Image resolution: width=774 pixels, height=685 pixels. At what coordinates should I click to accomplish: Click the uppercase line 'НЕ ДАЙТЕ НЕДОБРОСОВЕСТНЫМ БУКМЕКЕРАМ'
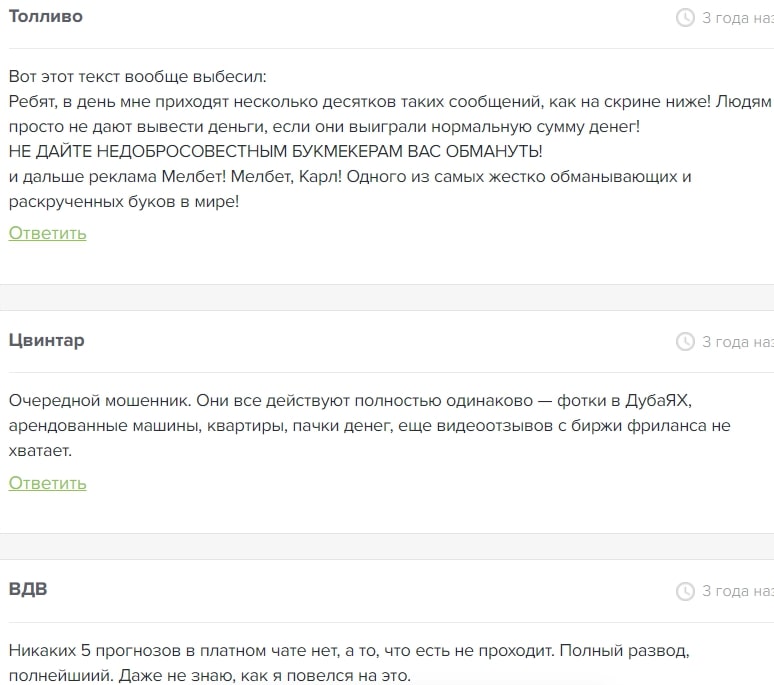(x=275, y=151)
